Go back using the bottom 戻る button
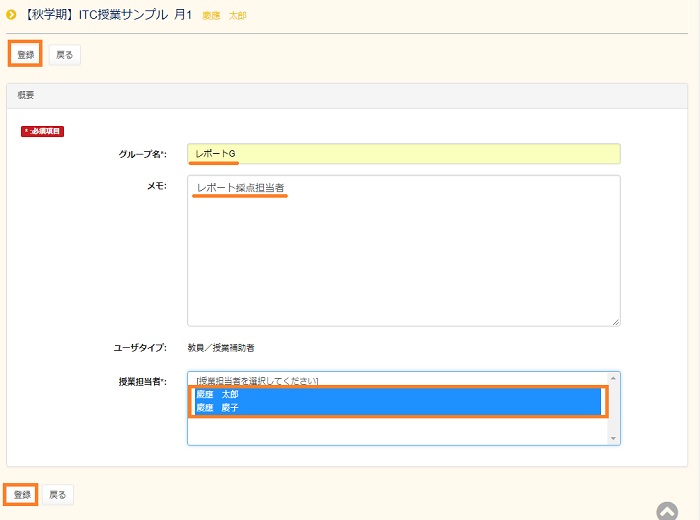Image resolution: width=700 pixels, height=520 pixels. click(x=58, y=494)
